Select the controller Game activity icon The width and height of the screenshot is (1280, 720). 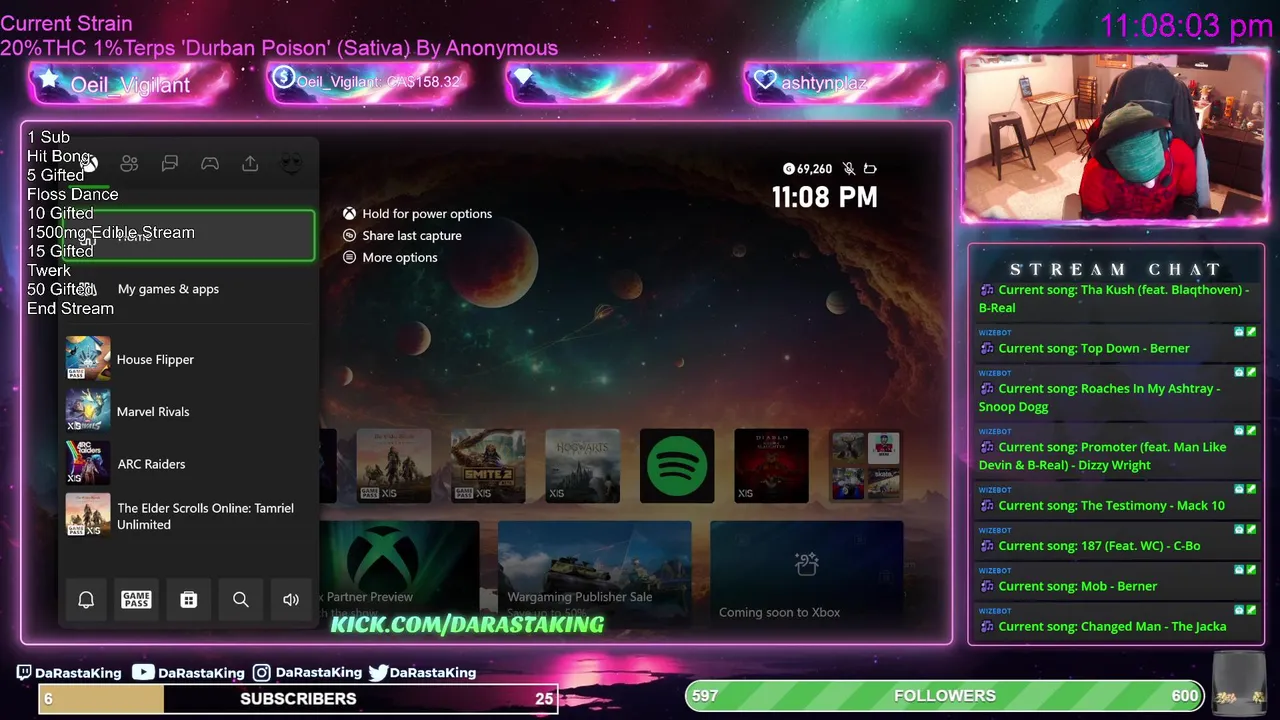coord(210,164)
